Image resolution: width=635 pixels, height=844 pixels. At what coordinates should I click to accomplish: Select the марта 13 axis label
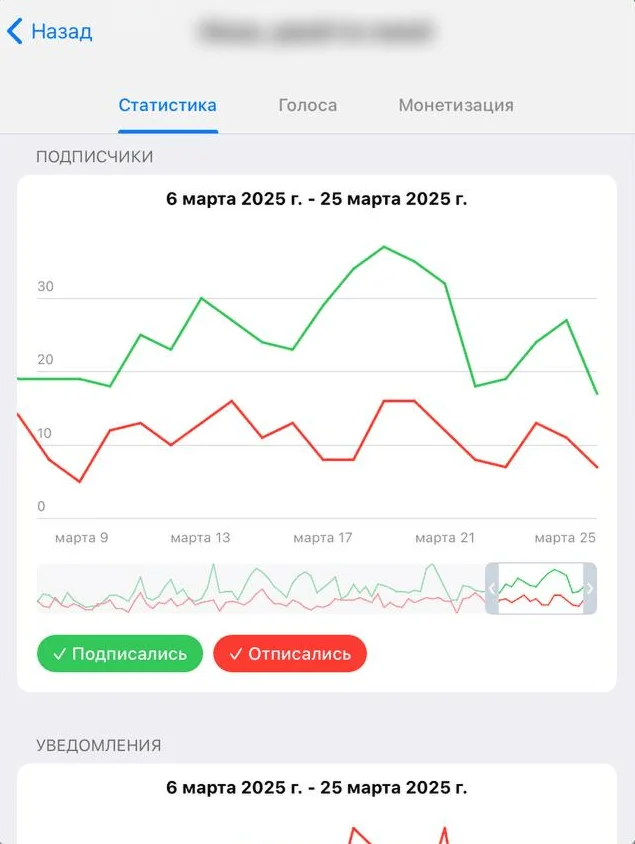(x=200, y=538)
